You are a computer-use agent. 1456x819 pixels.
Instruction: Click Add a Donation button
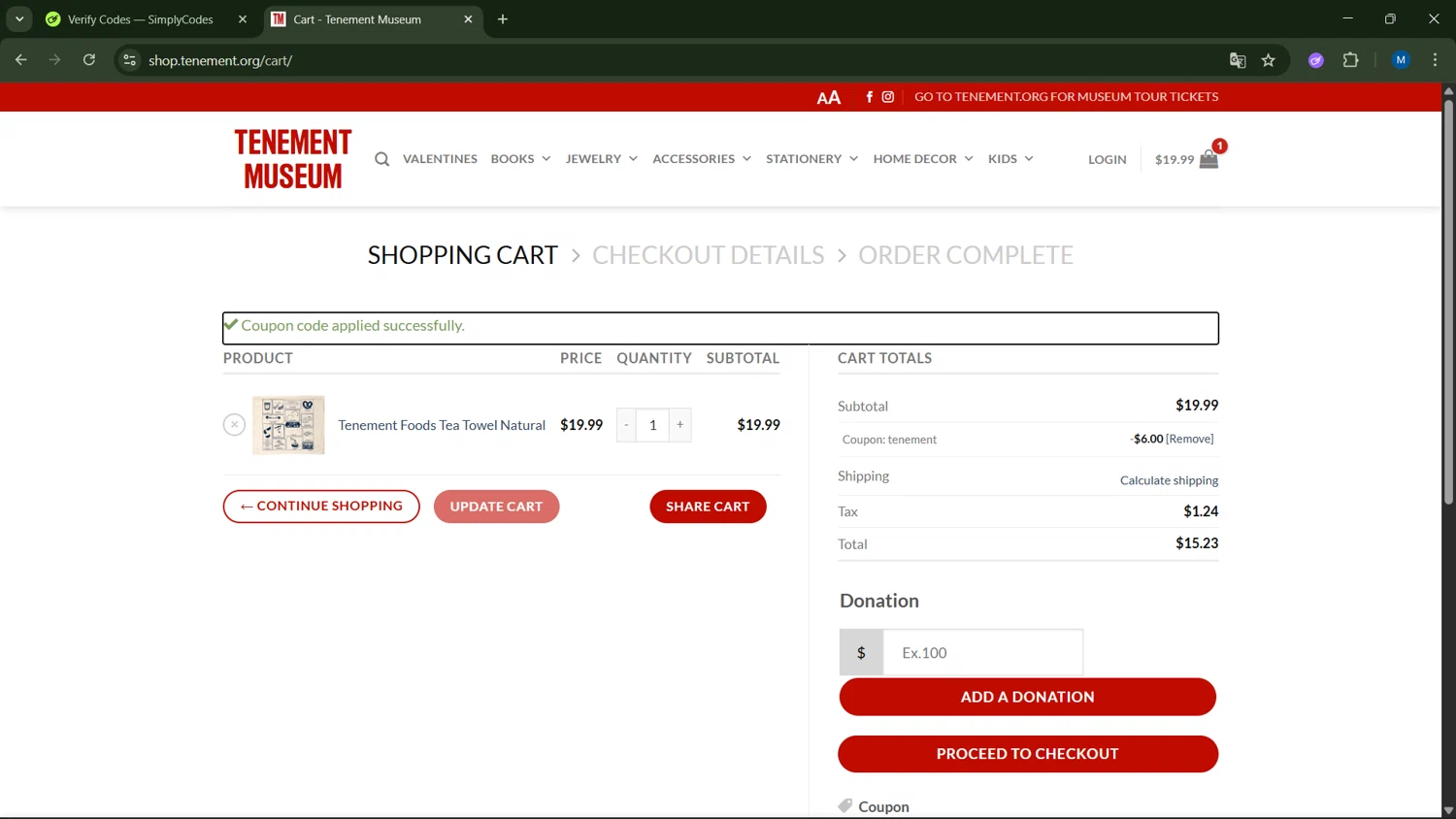coord(1027,697)
